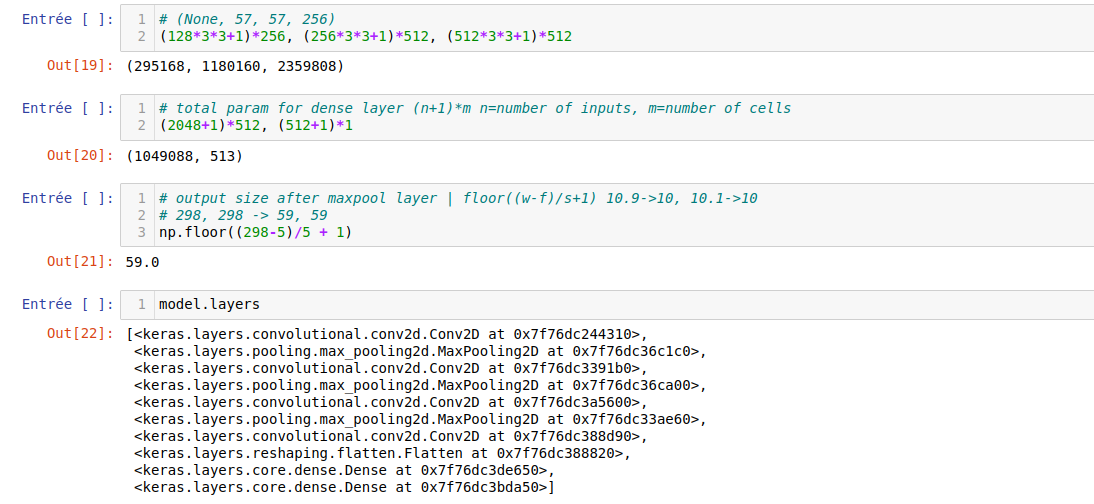Click the output (295168, 1180160, 2359808)
1094x504 pixels.
(235, 66)
